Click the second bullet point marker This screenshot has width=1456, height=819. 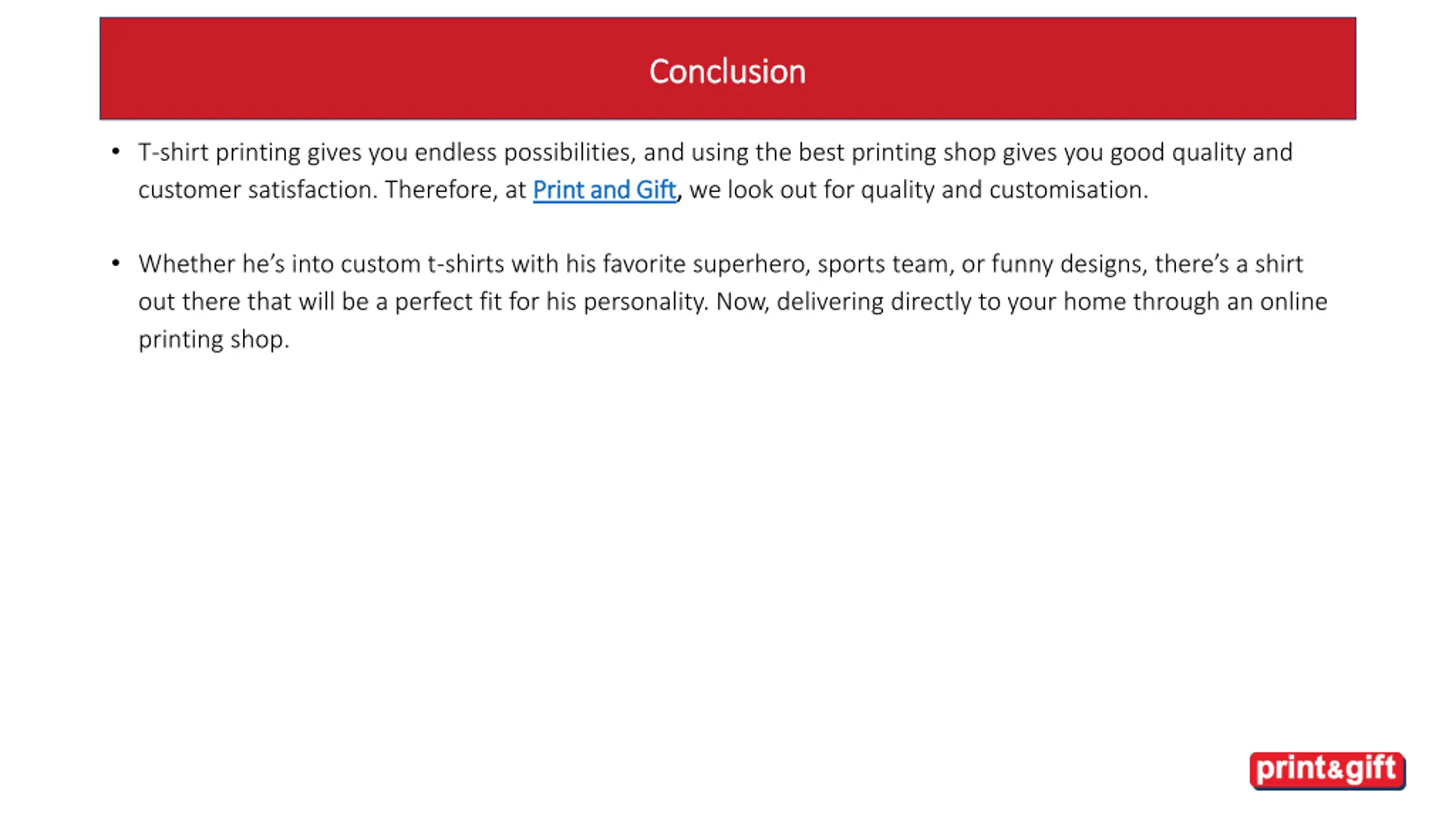[x=116, y=263]
